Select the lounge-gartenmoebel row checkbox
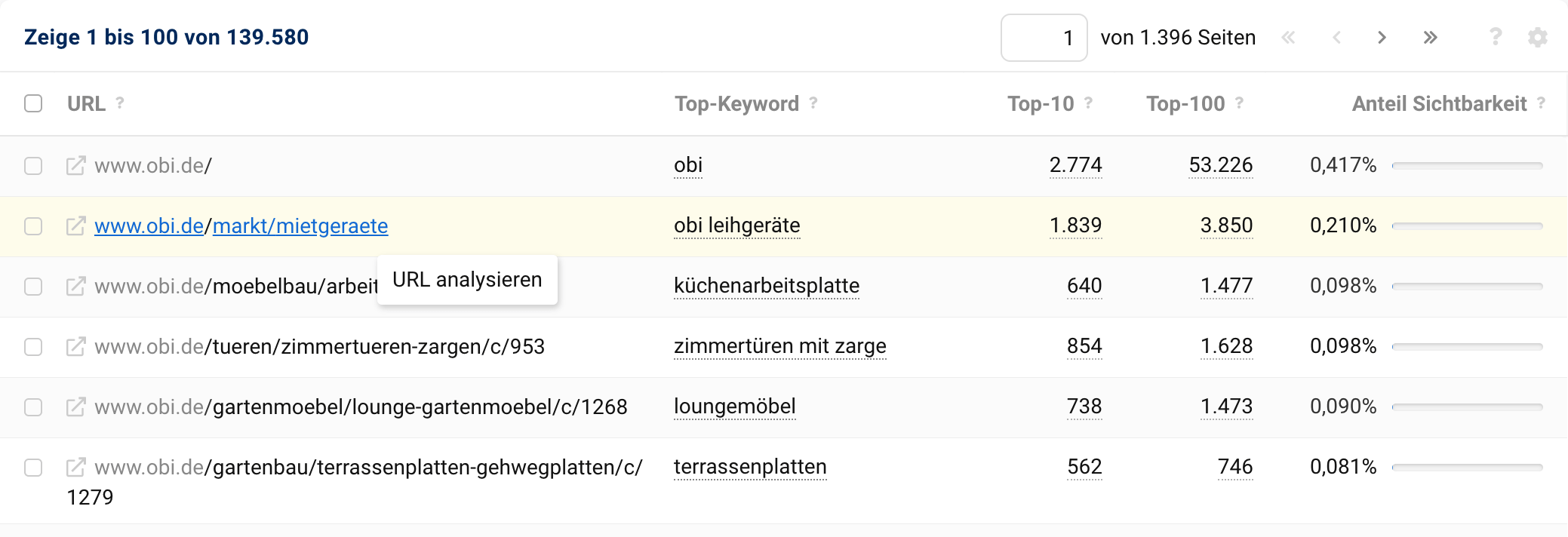 [33, 407]
